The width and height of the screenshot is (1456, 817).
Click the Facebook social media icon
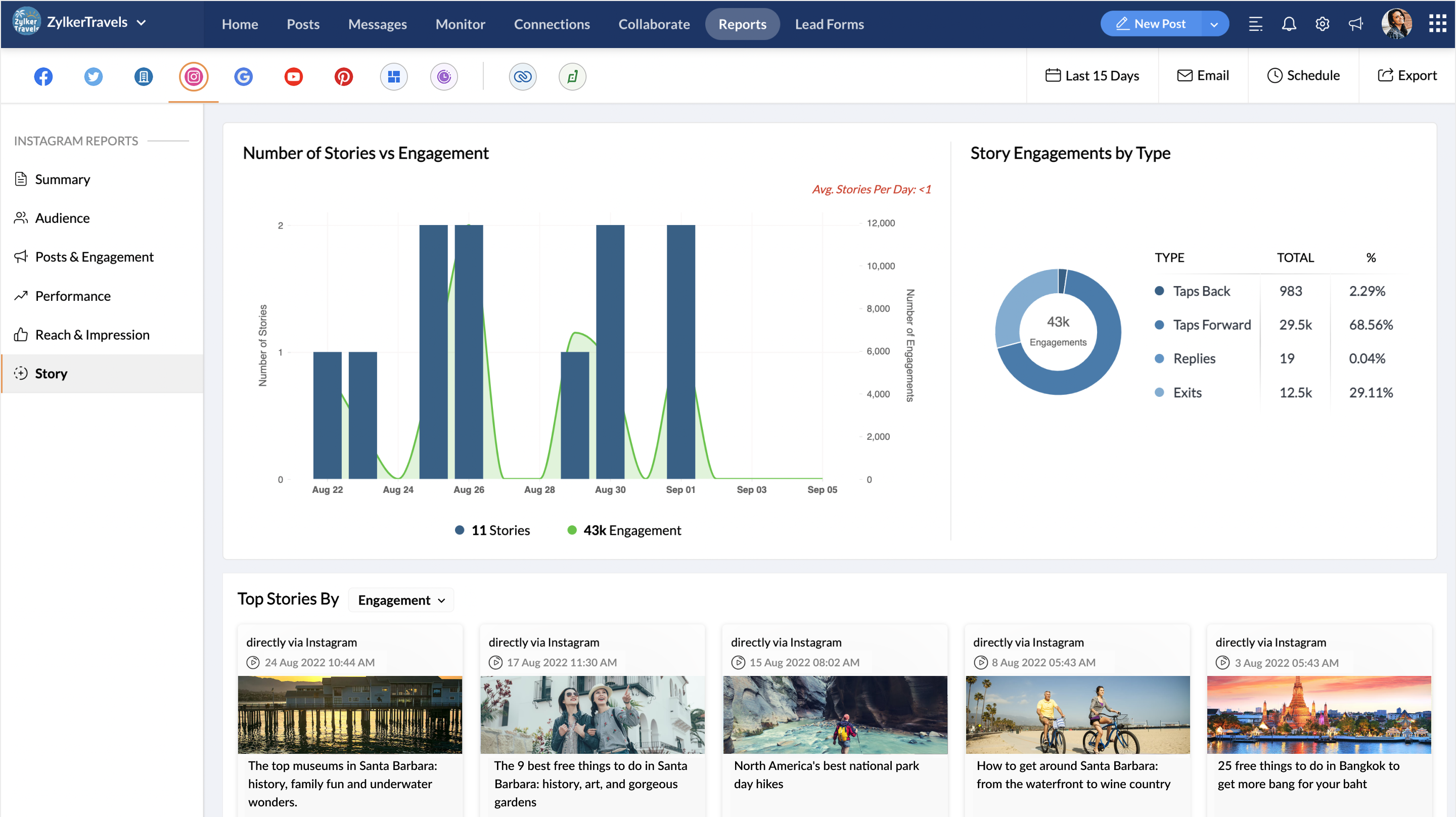pyautogui.click(x=42, y=75)
